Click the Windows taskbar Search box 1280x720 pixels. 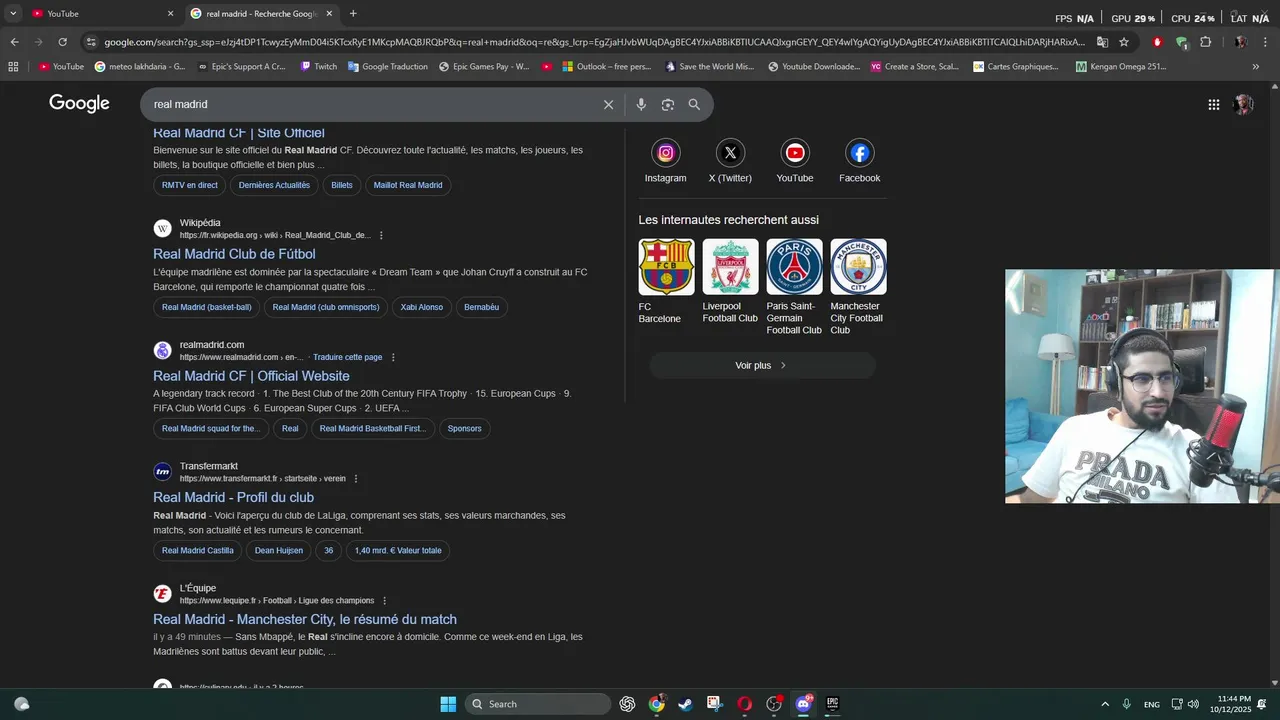click(x=538, y=704)
